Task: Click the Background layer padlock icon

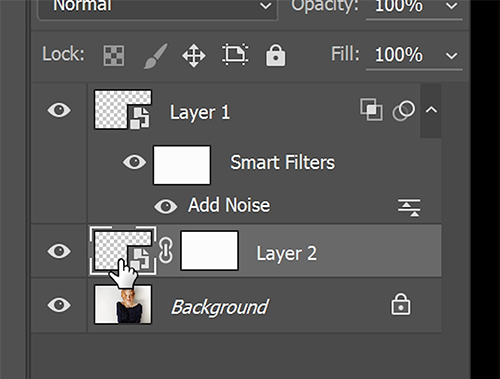Action: [401, 304]
